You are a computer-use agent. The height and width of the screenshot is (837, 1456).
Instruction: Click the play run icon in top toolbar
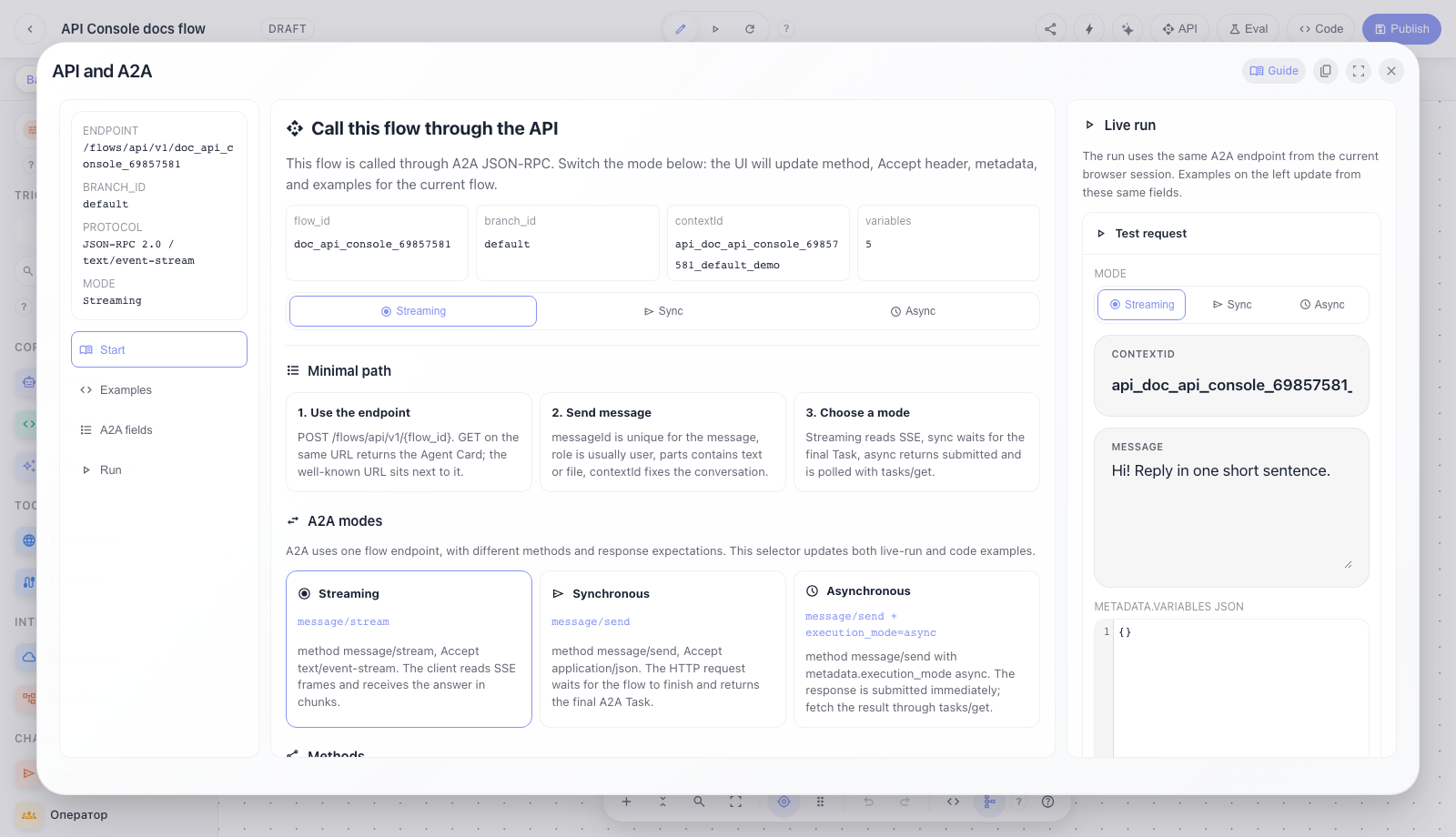(x=715, y=29)
